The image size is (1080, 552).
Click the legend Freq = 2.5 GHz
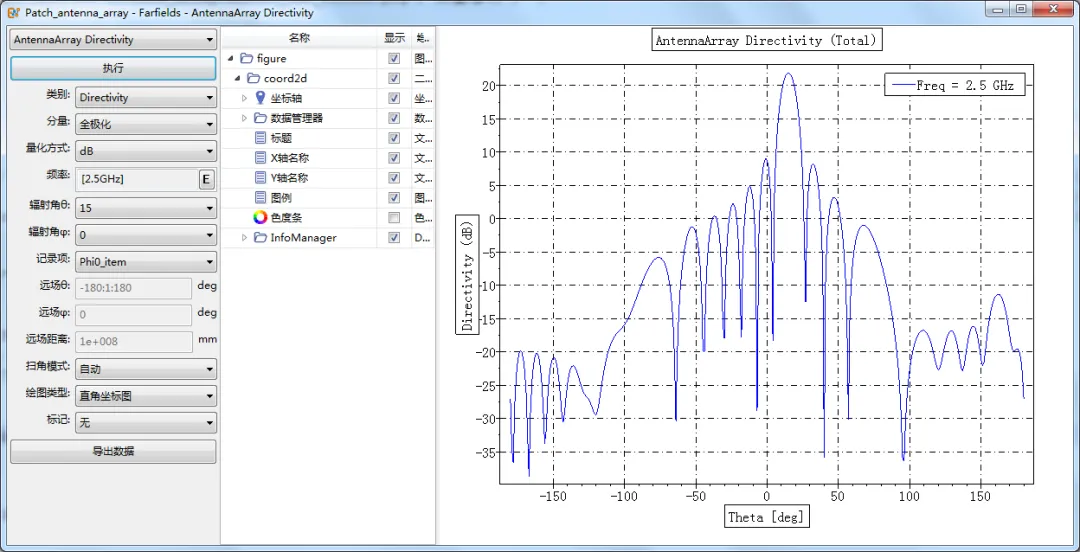(x=955, y=86)
